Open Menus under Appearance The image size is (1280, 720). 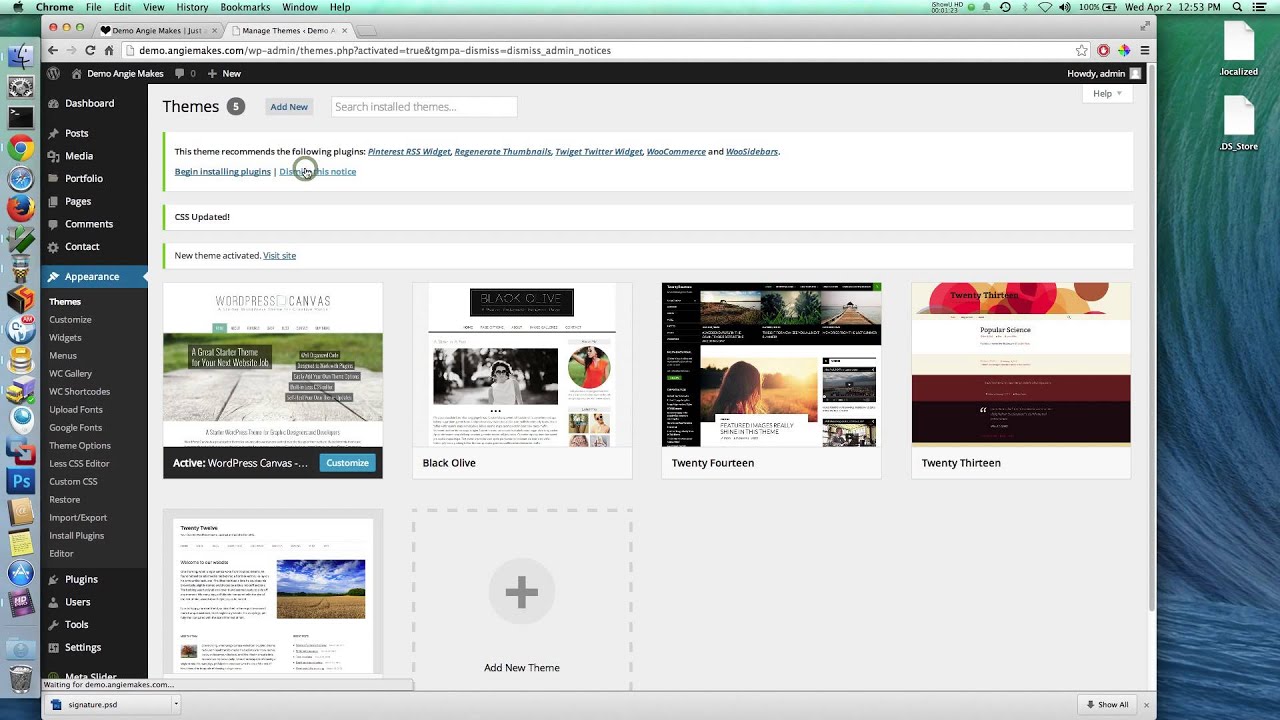(x=63, y=356)
